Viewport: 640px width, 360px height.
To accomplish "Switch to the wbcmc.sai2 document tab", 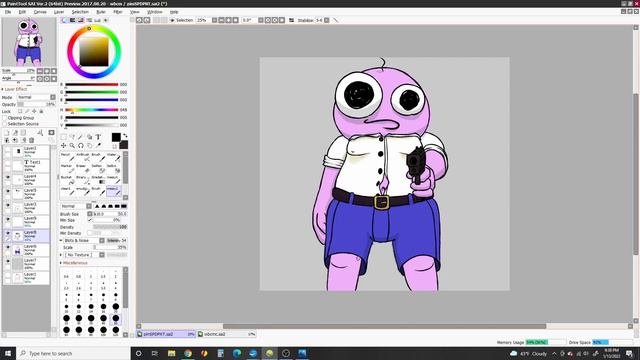I will 227,334.
